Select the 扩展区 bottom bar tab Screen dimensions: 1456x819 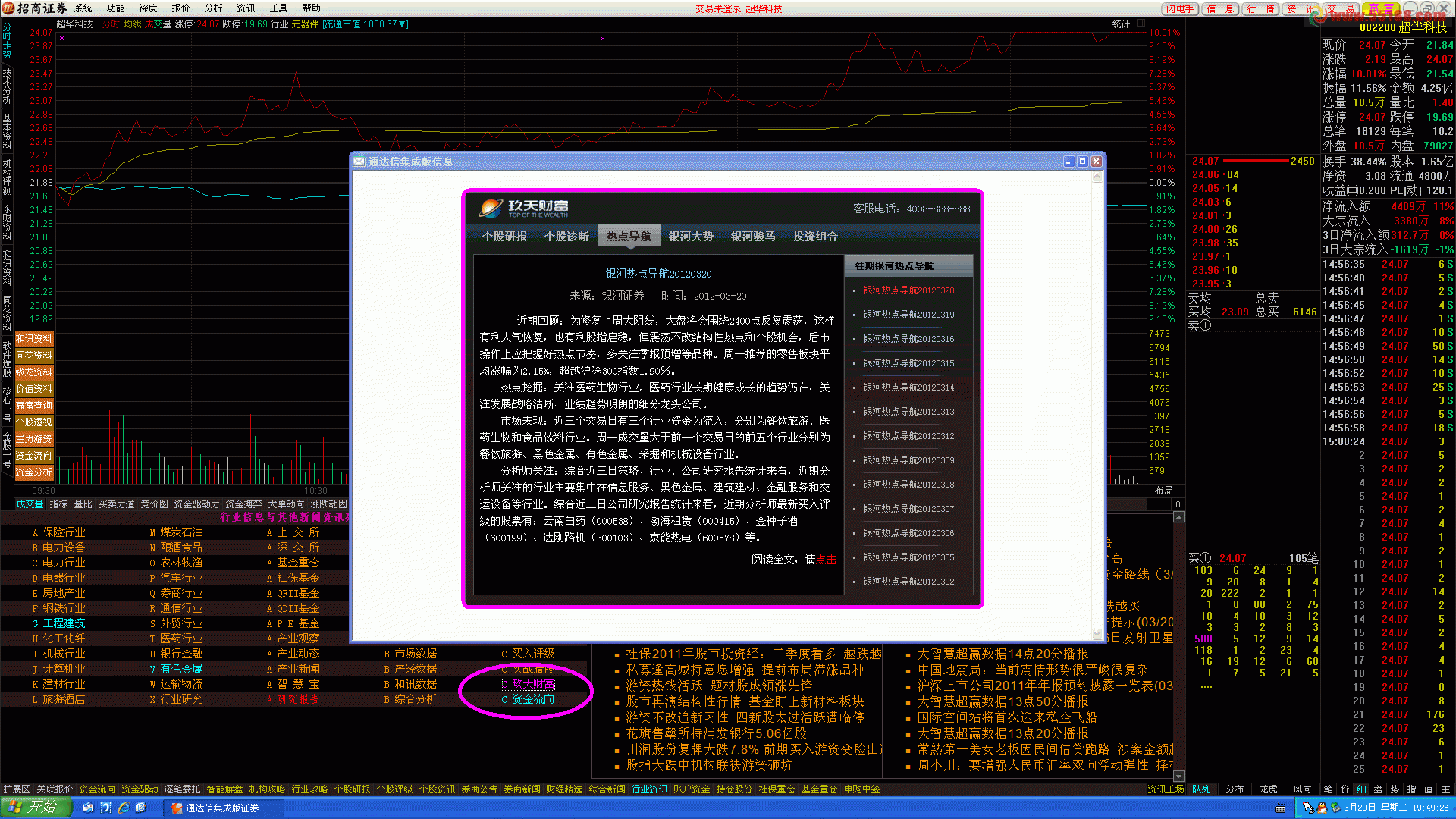pos(17,789)
